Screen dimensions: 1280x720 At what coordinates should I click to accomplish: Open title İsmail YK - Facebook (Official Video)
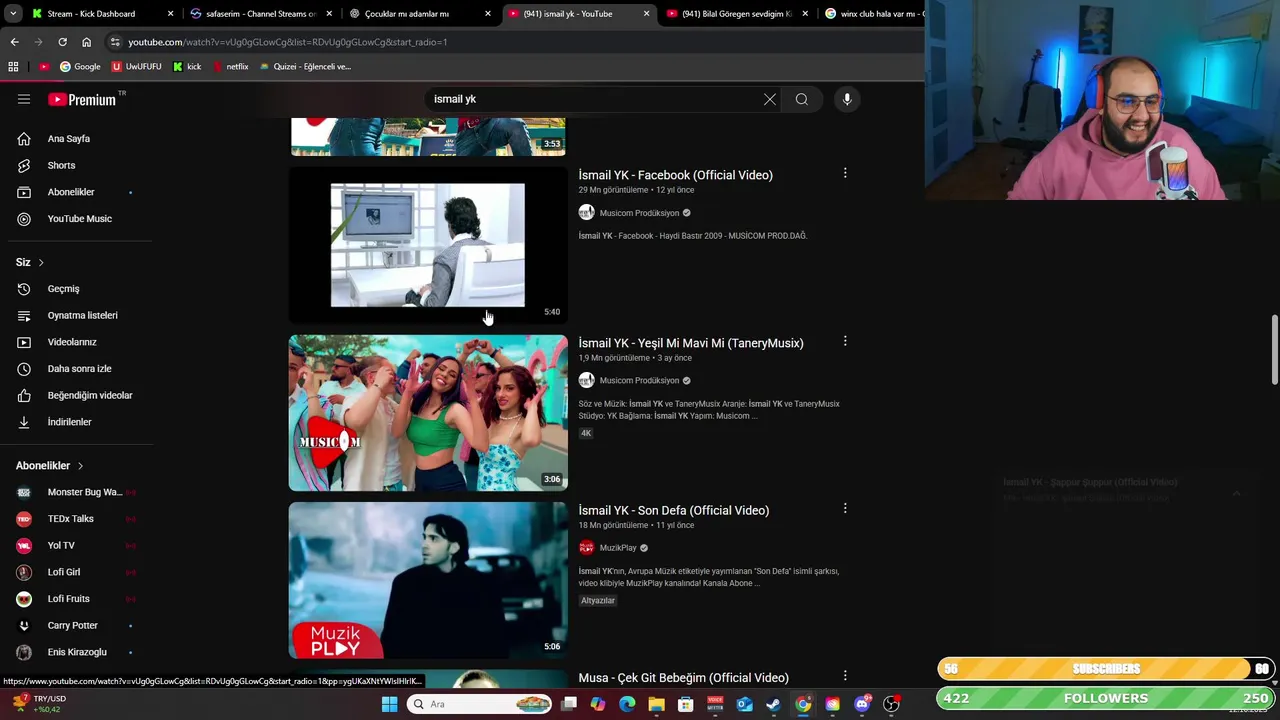click(x=675, y=175)
